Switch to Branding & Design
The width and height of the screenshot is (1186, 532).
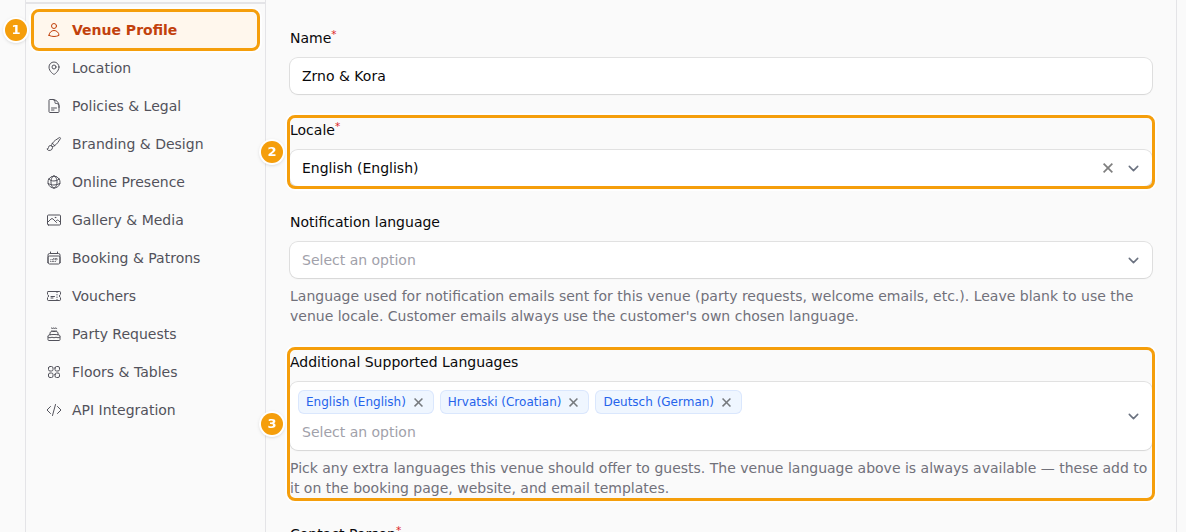pos(146,144)
